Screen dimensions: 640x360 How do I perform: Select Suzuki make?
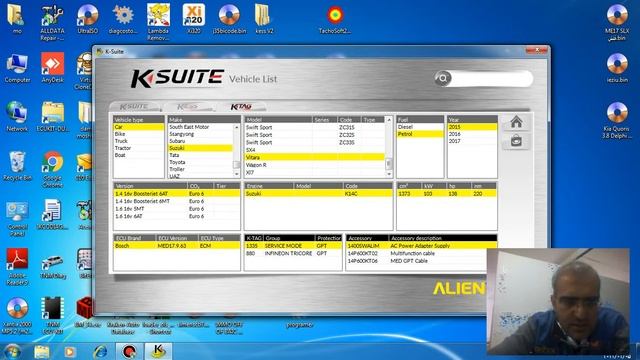tap(200, 148)
